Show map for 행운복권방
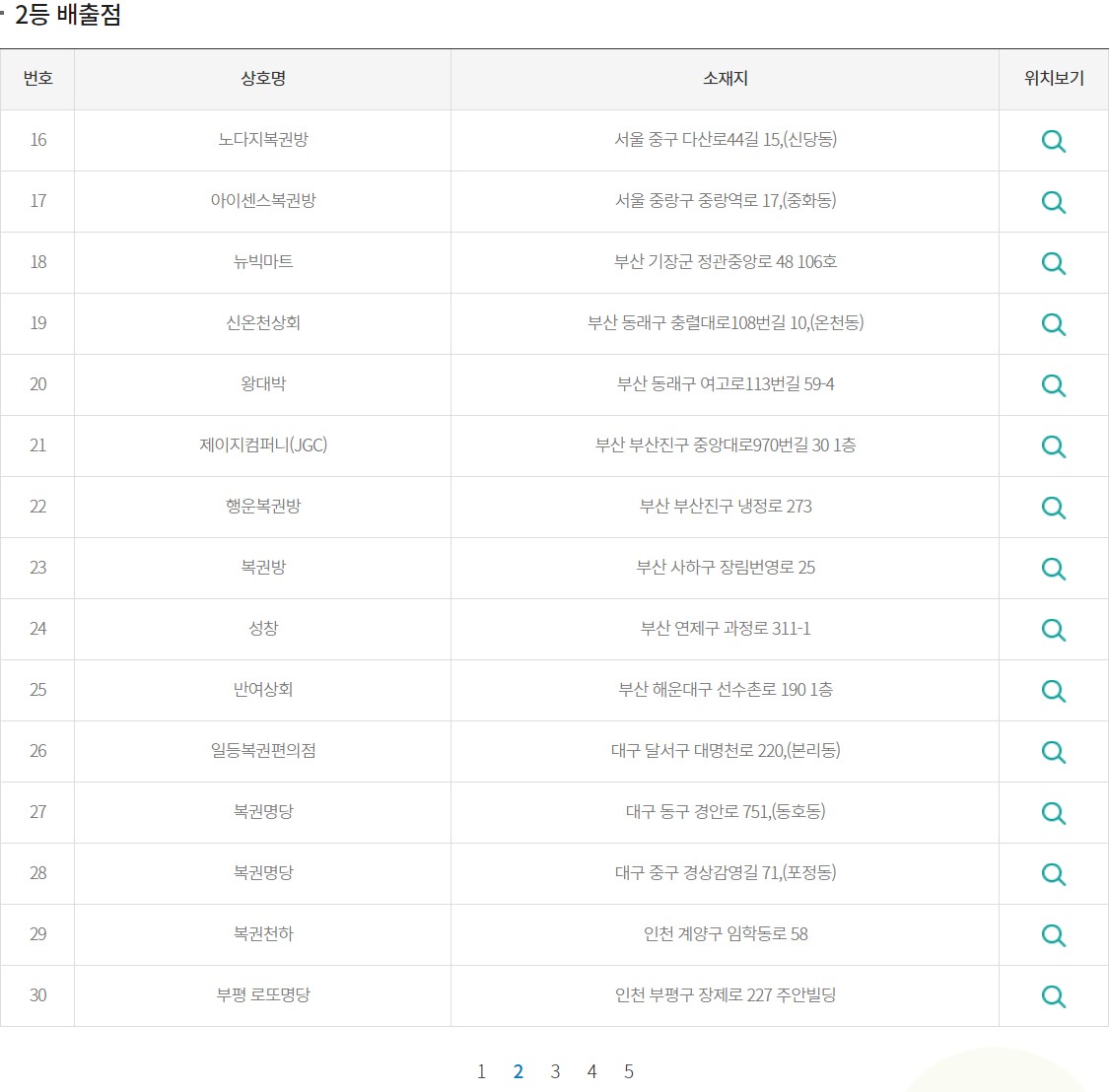1109x1092 pixels. pyautogui.click(x=1053, y=508)
